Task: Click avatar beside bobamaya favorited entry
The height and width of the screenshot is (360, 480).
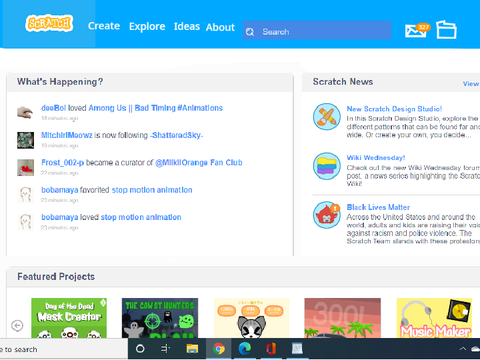Action: coord(25,195)
